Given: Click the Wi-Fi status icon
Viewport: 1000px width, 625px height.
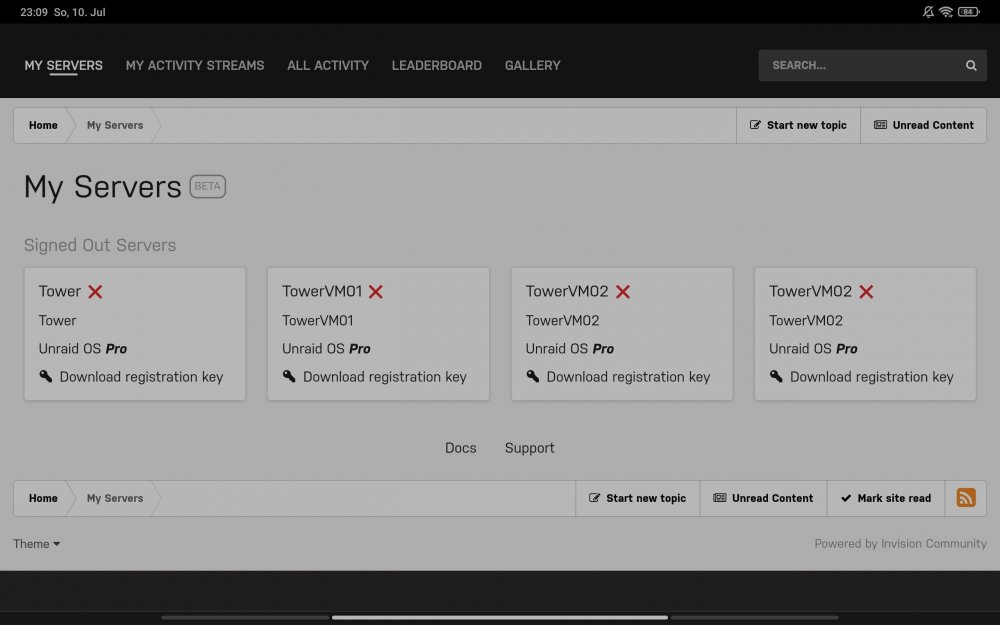Looking at the screenshot, I should pos(946,11).
